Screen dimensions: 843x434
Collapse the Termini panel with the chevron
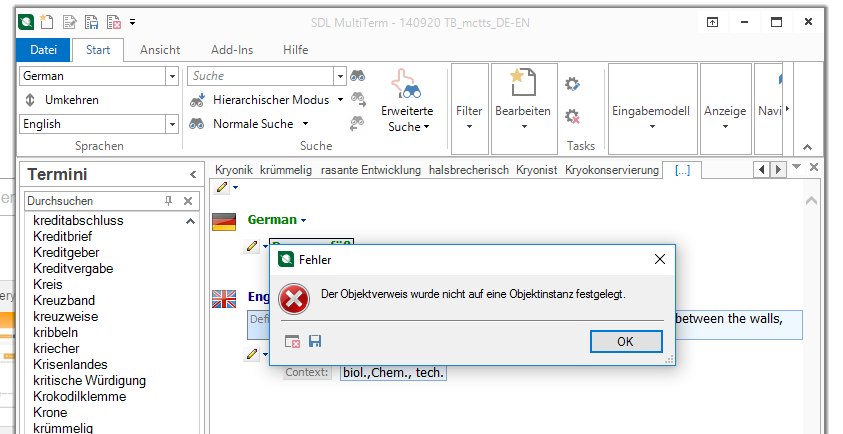click(x=192, y=175)
